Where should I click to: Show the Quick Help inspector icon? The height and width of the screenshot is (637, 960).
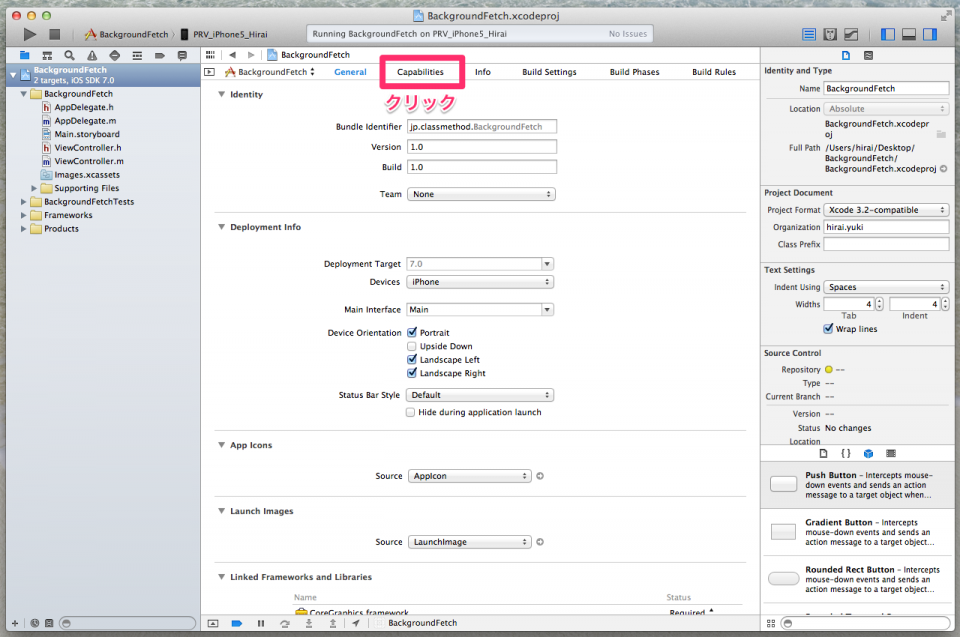(868, 55)
